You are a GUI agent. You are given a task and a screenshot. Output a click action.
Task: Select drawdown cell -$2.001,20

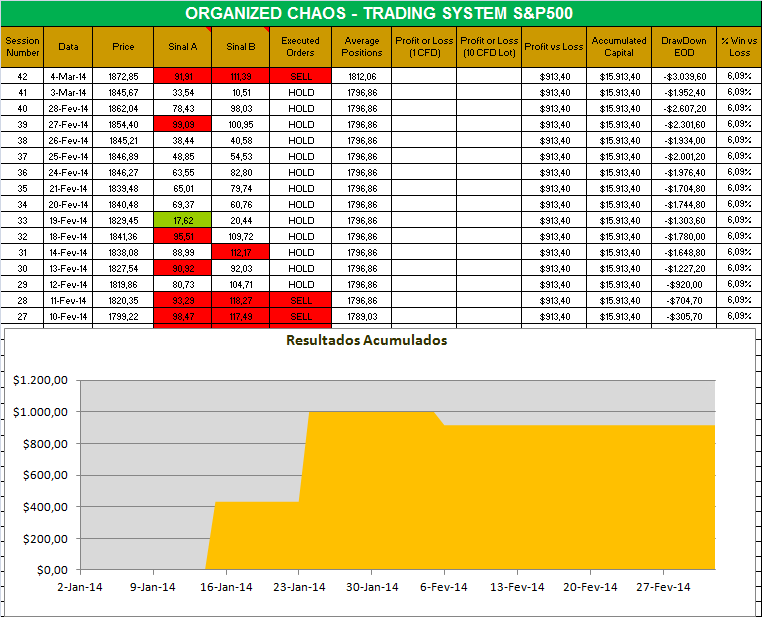[684, 156]
